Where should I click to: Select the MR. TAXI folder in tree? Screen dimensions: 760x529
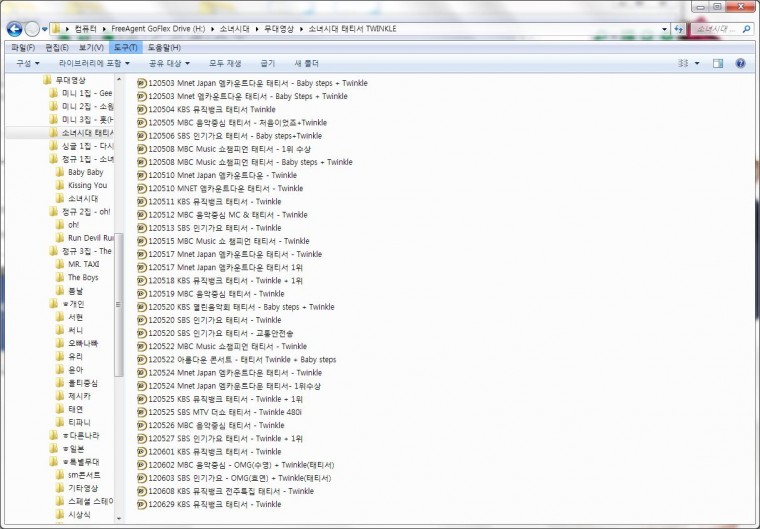tap(83, 264)
